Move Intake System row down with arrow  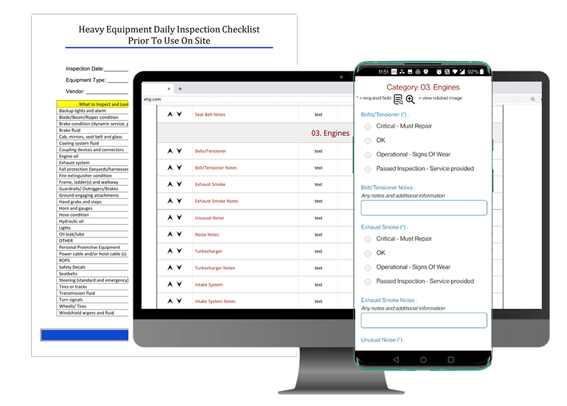tap(179, 284)
